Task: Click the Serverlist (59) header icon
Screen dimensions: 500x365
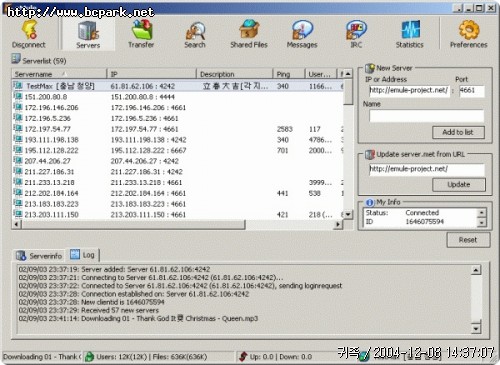Action: pos(16,59)
